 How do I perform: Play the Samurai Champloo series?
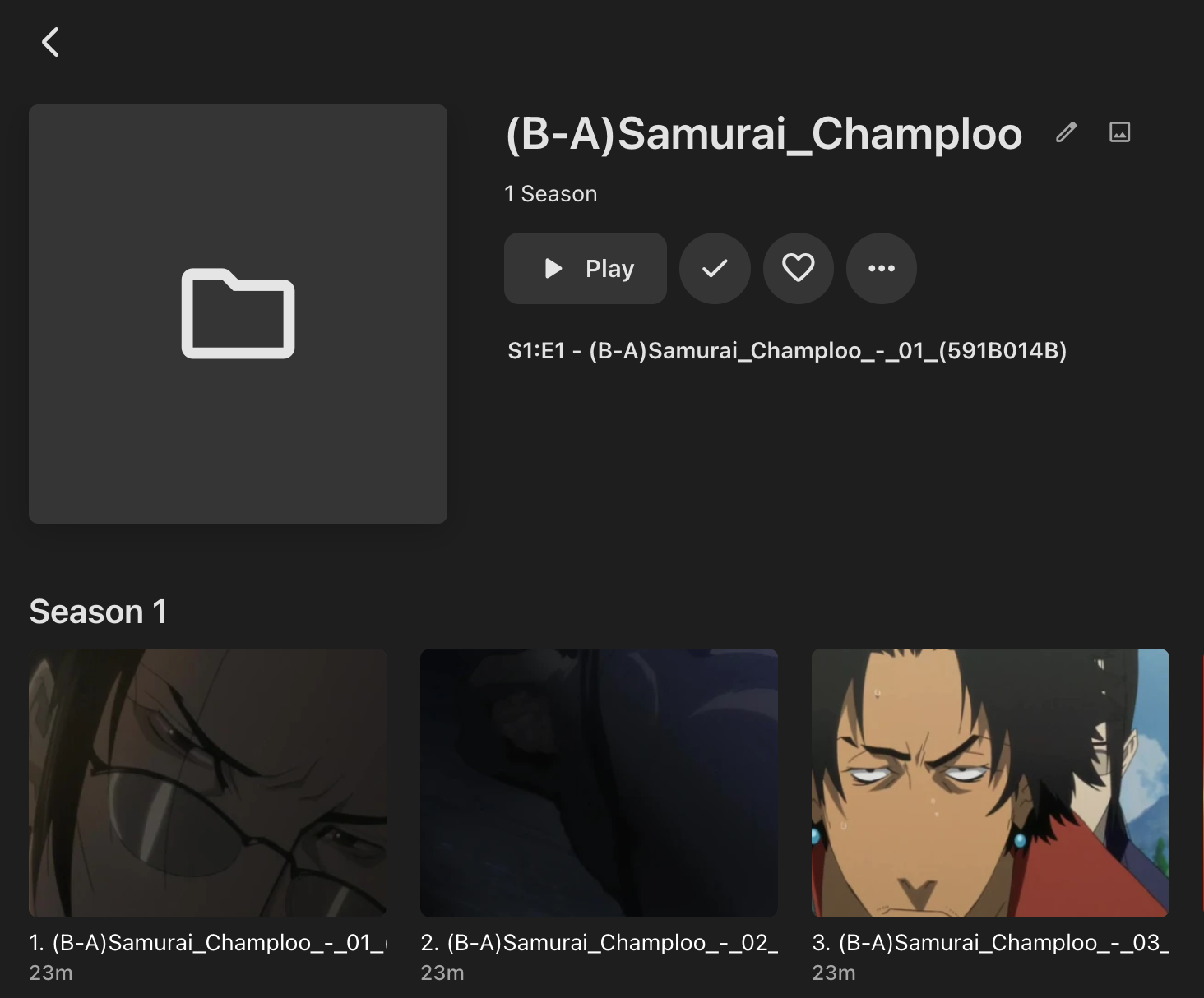pyautogui.click(x=586, y=268)
